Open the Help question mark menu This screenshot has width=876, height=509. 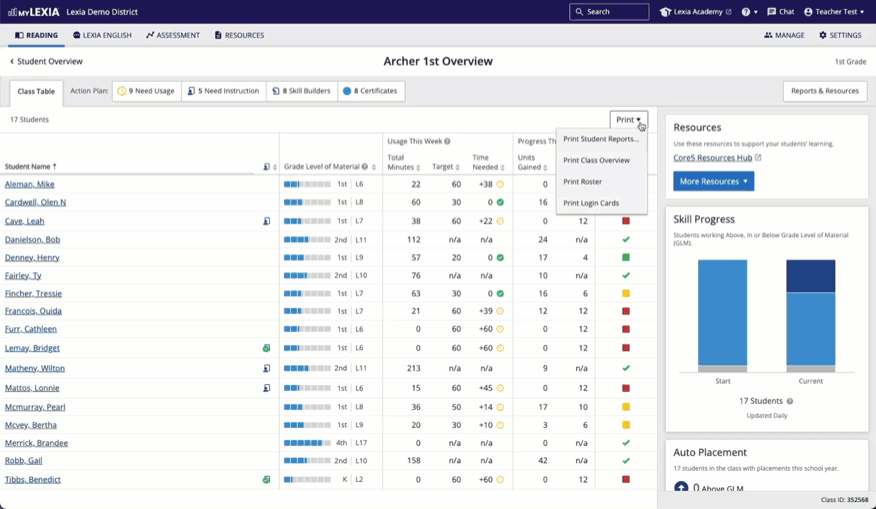pyautogui.click(x=746, y=12)
